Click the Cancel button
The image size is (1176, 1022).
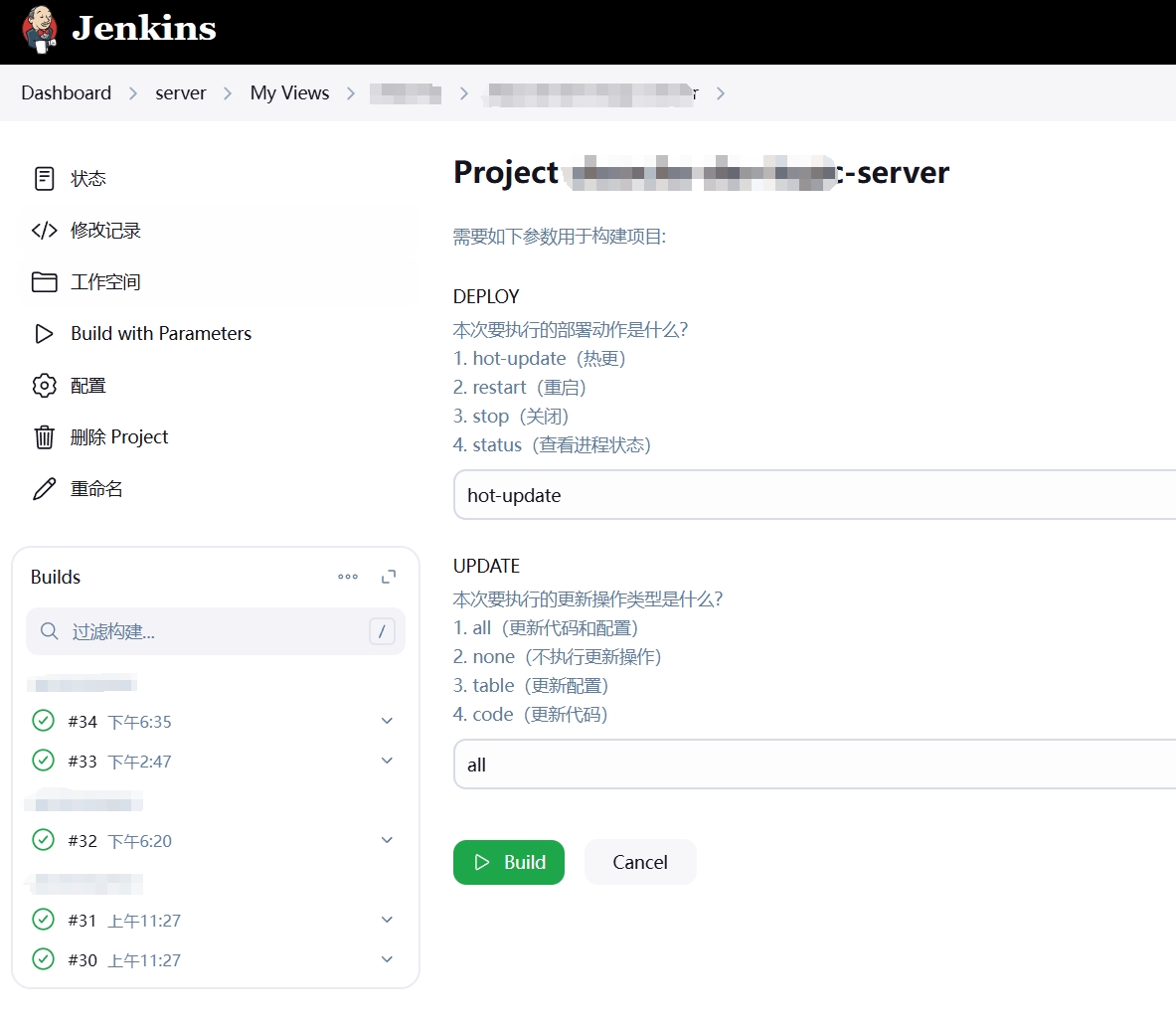640,862
